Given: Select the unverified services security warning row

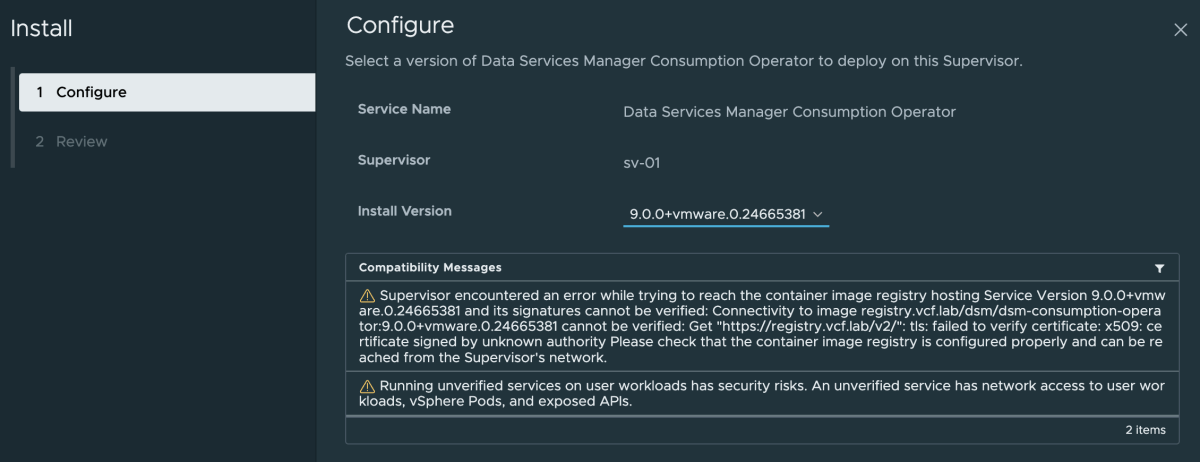Looking at the screenshot, I should (x=760, y=393).
